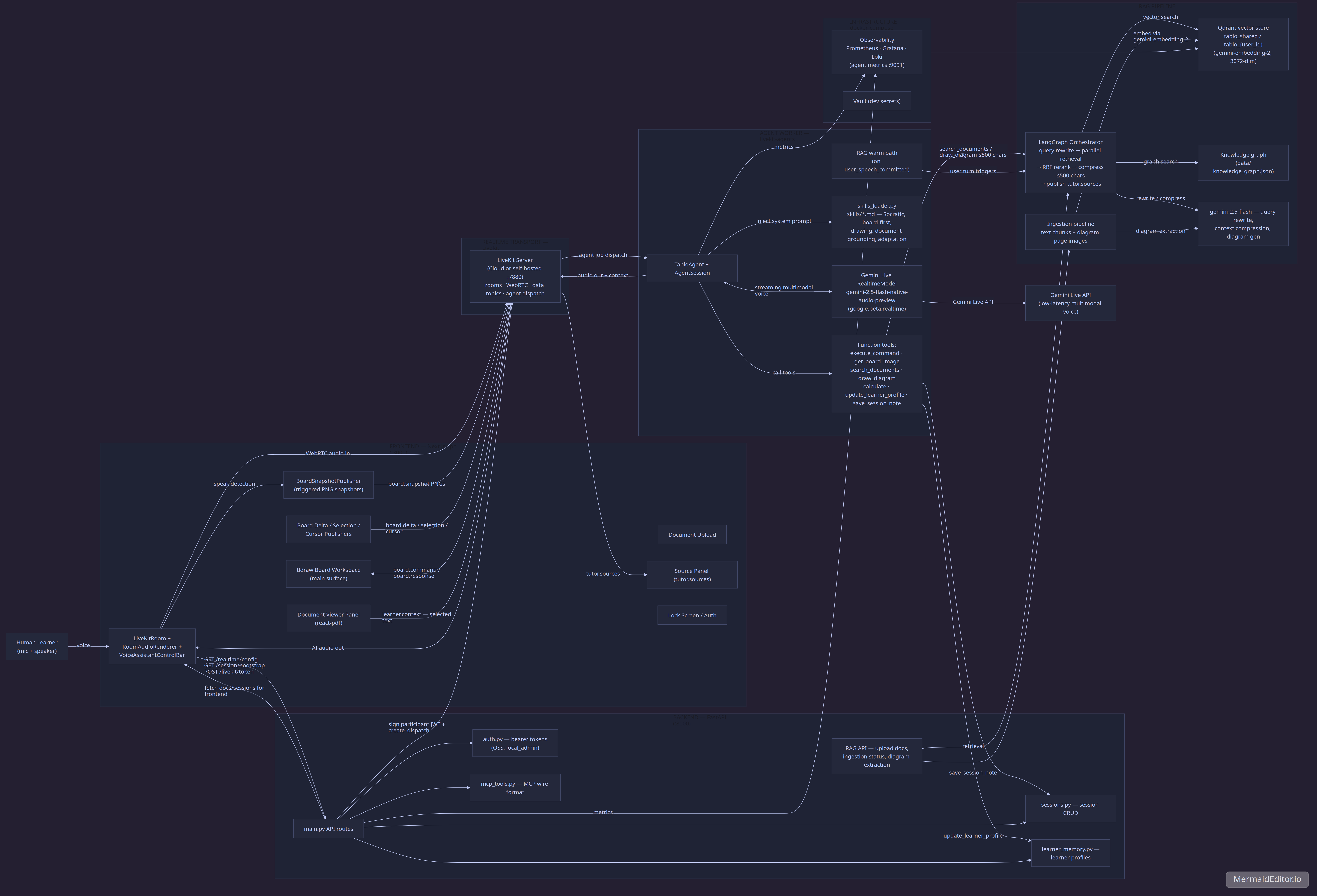
Task: Select the 'graph search' edge label
Action: tap(1161, 162)
